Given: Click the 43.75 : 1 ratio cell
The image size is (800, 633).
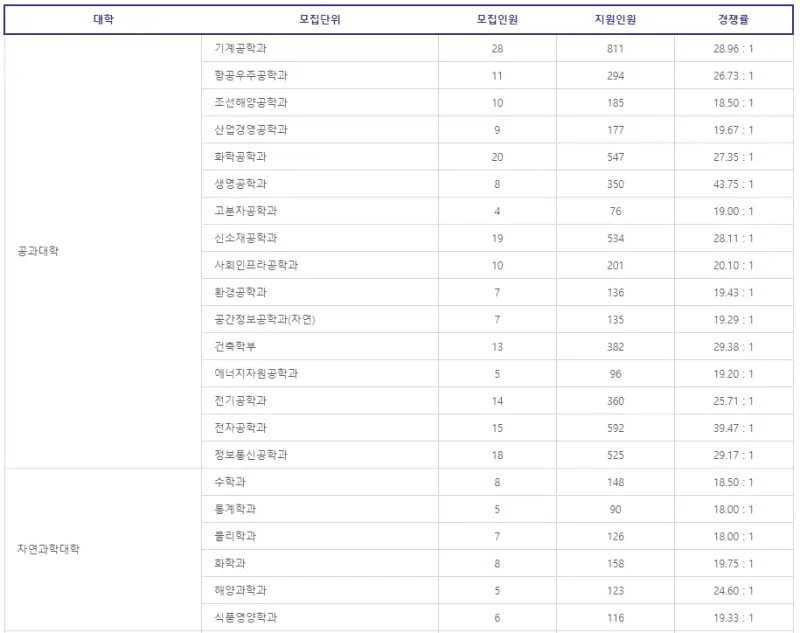Looking at the screenshot, I should (733, 184).
